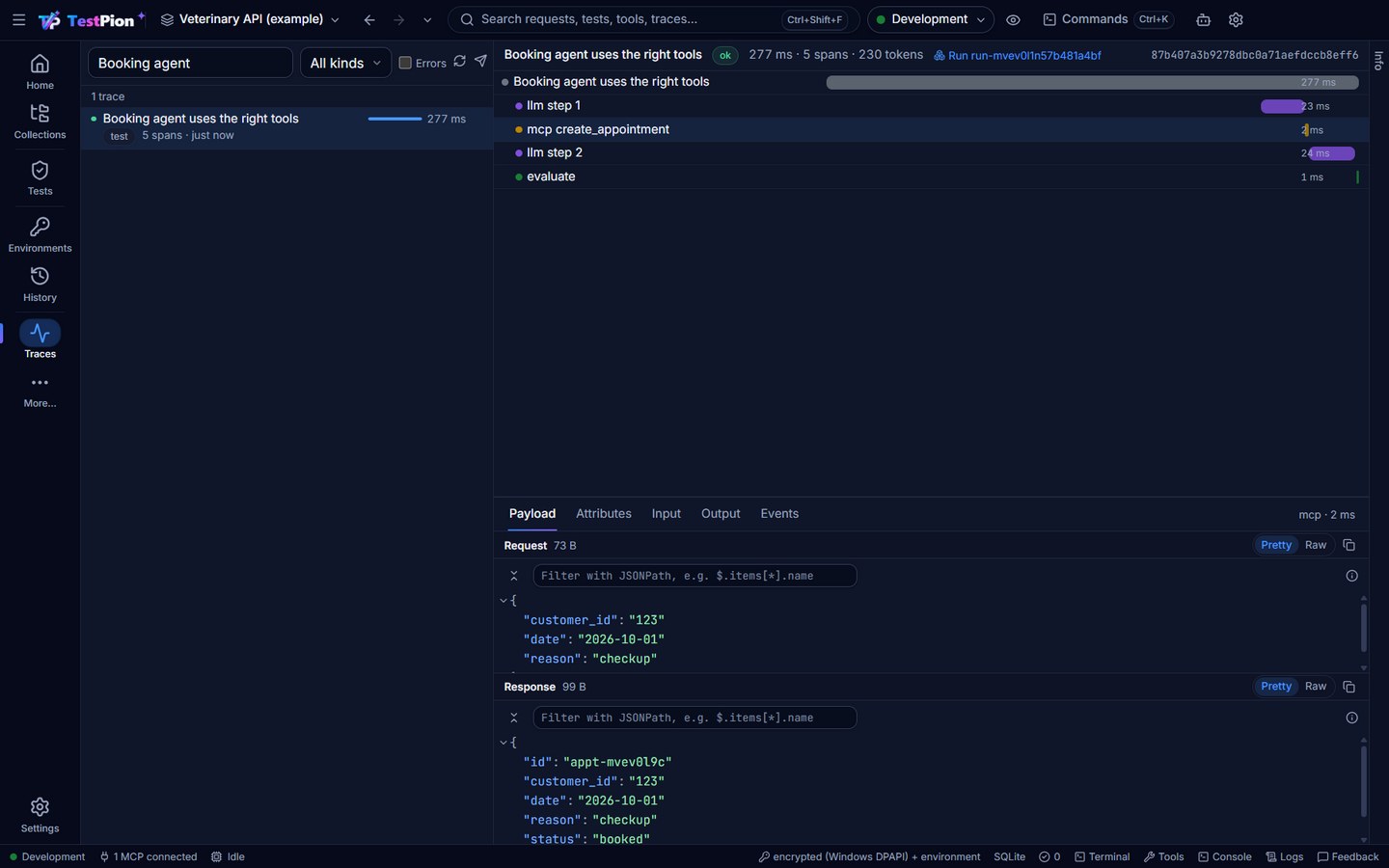Viewport: 1389px width, 868px height.
Task: Switch Request view to Raw
Action: pos(1316,545)
